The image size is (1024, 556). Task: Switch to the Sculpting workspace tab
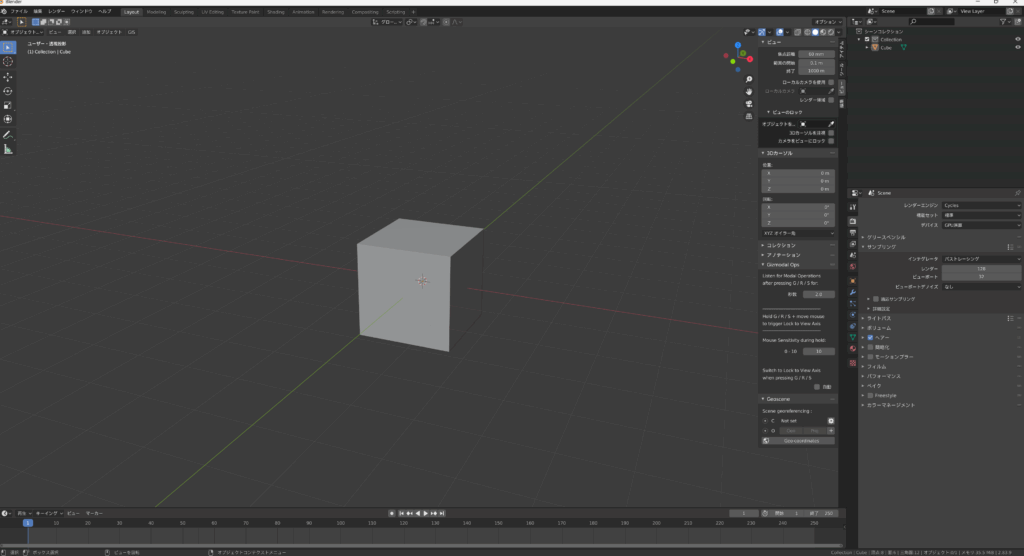(x=184, y=12)
